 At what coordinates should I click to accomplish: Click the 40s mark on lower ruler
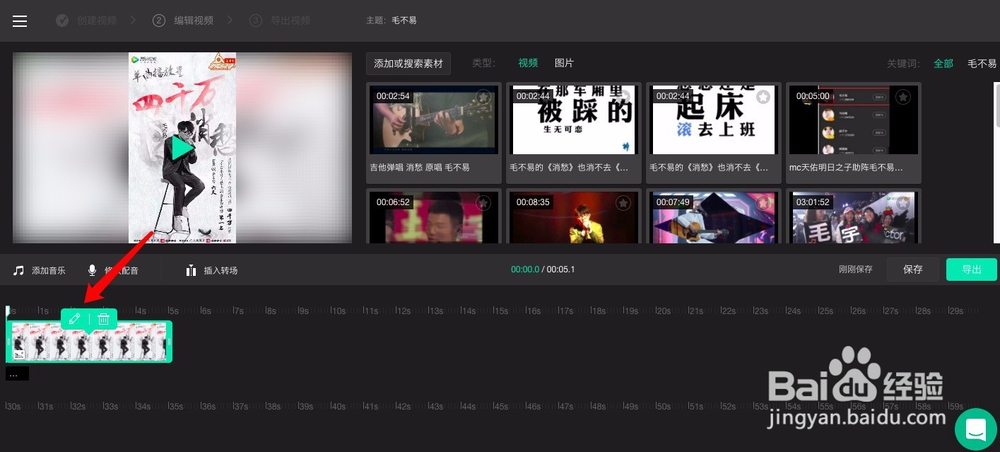pos(338,406)
